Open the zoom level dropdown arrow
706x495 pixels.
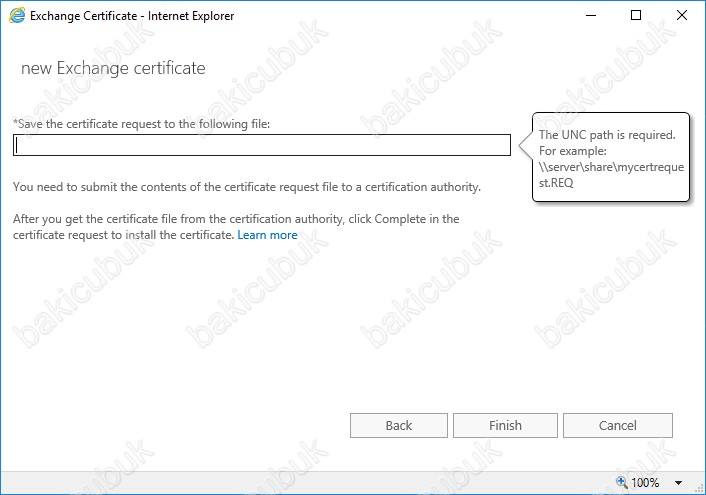[678, 483]
